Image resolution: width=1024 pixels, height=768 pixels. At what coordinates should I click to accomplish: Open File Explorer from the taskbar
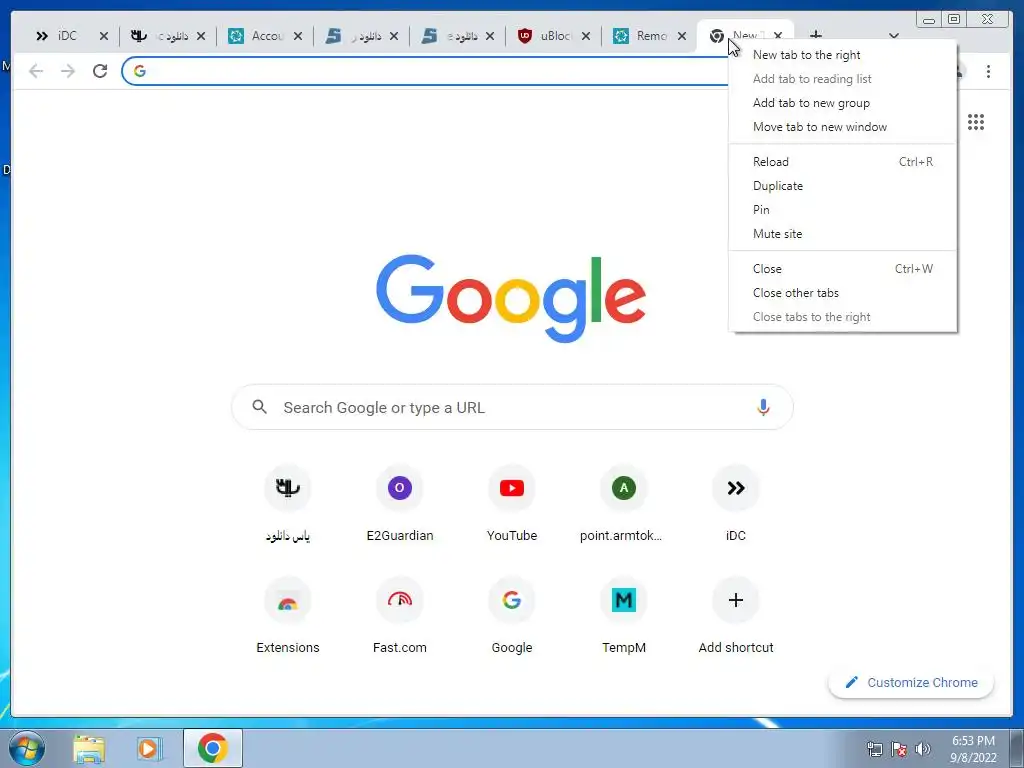click(89, 748)
